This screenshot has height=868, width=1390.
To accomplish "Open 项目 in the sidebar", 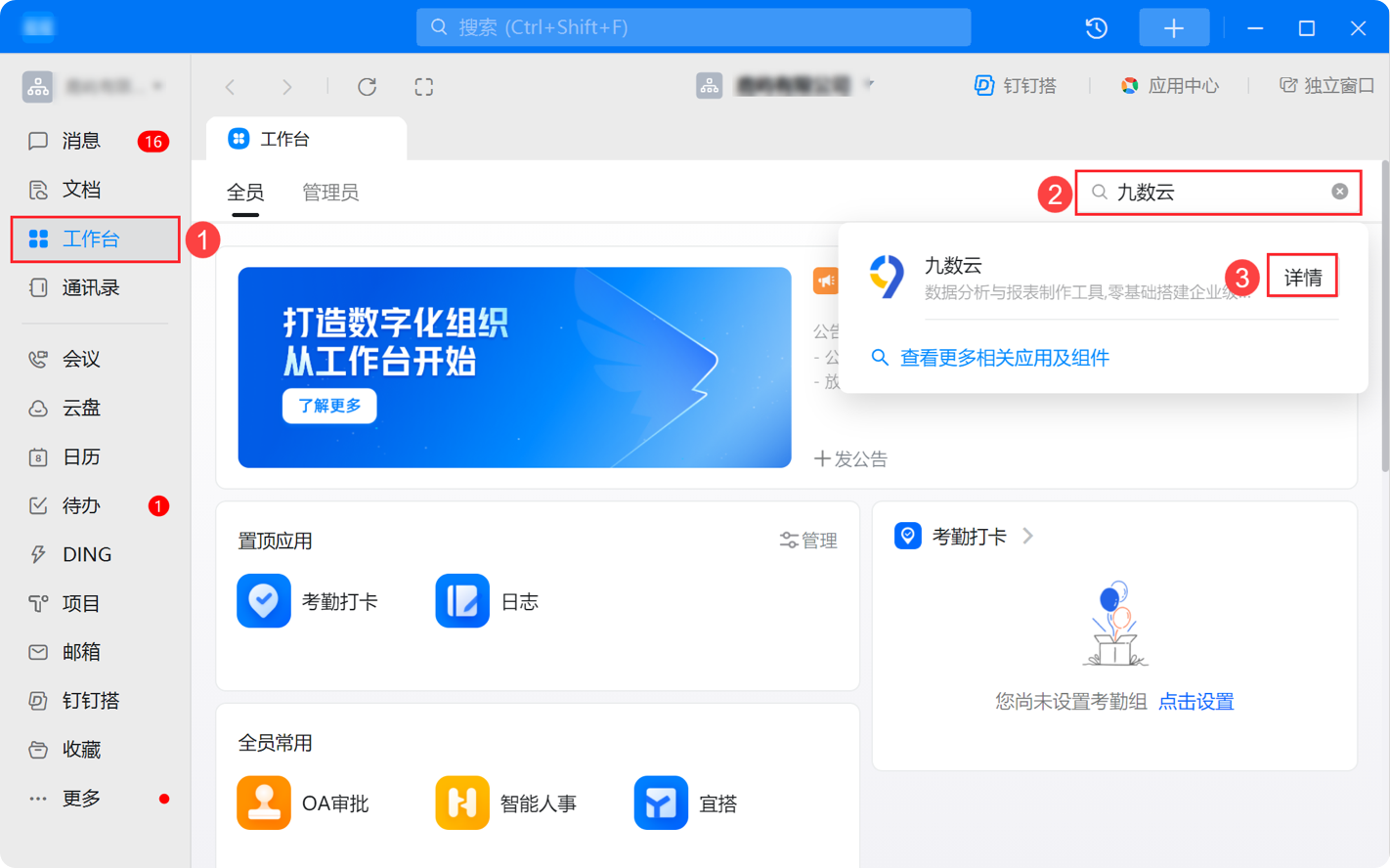I will (x=95, y=603).
